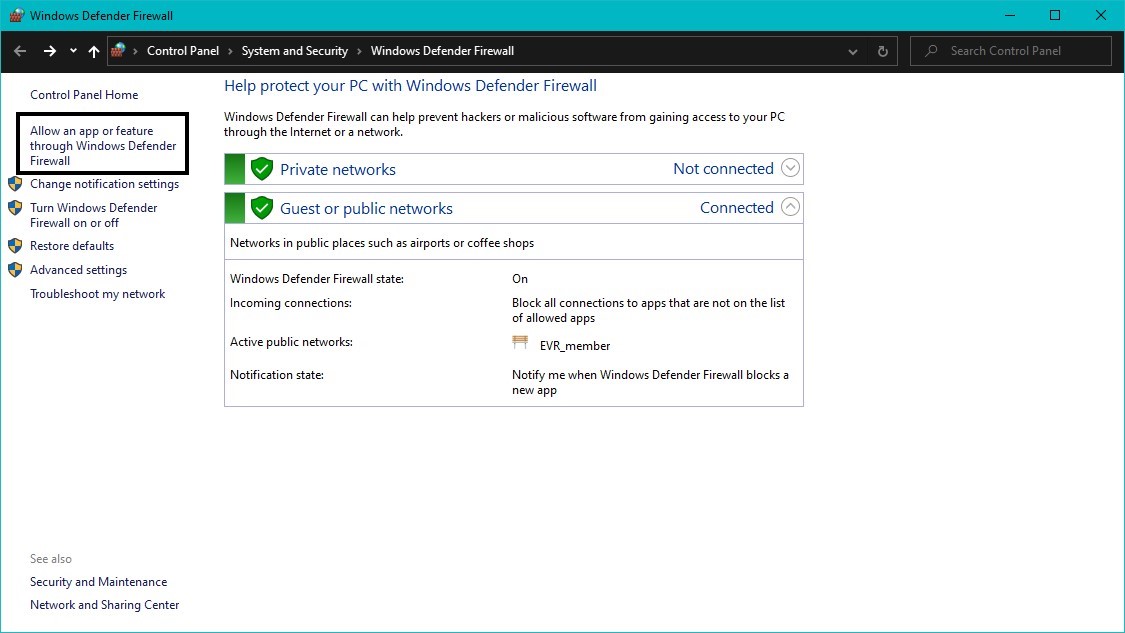1125x633 pixels.
Task: Open Turn Windows Defender Firewall on or off
Action: pos(93,215)
